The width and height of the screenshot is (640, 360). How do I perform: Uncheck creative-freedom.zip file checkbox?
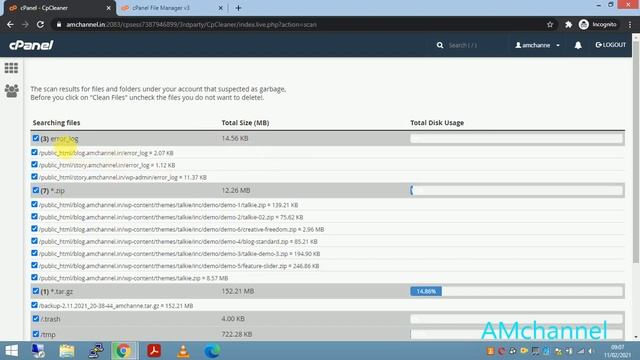tap(34, 229)
